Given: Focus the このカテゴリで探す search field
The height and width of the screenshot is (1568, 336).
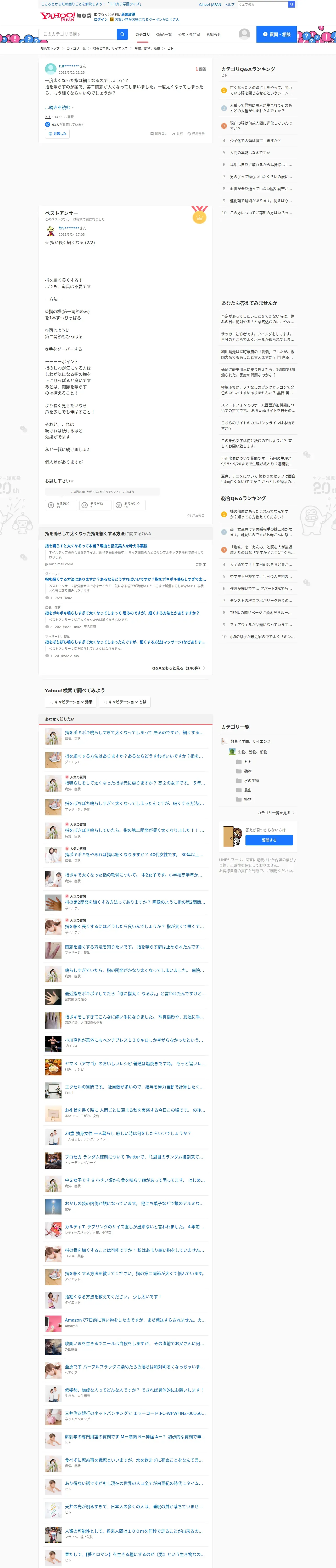Looking at the screenshot, I should (x=78, y=34).
